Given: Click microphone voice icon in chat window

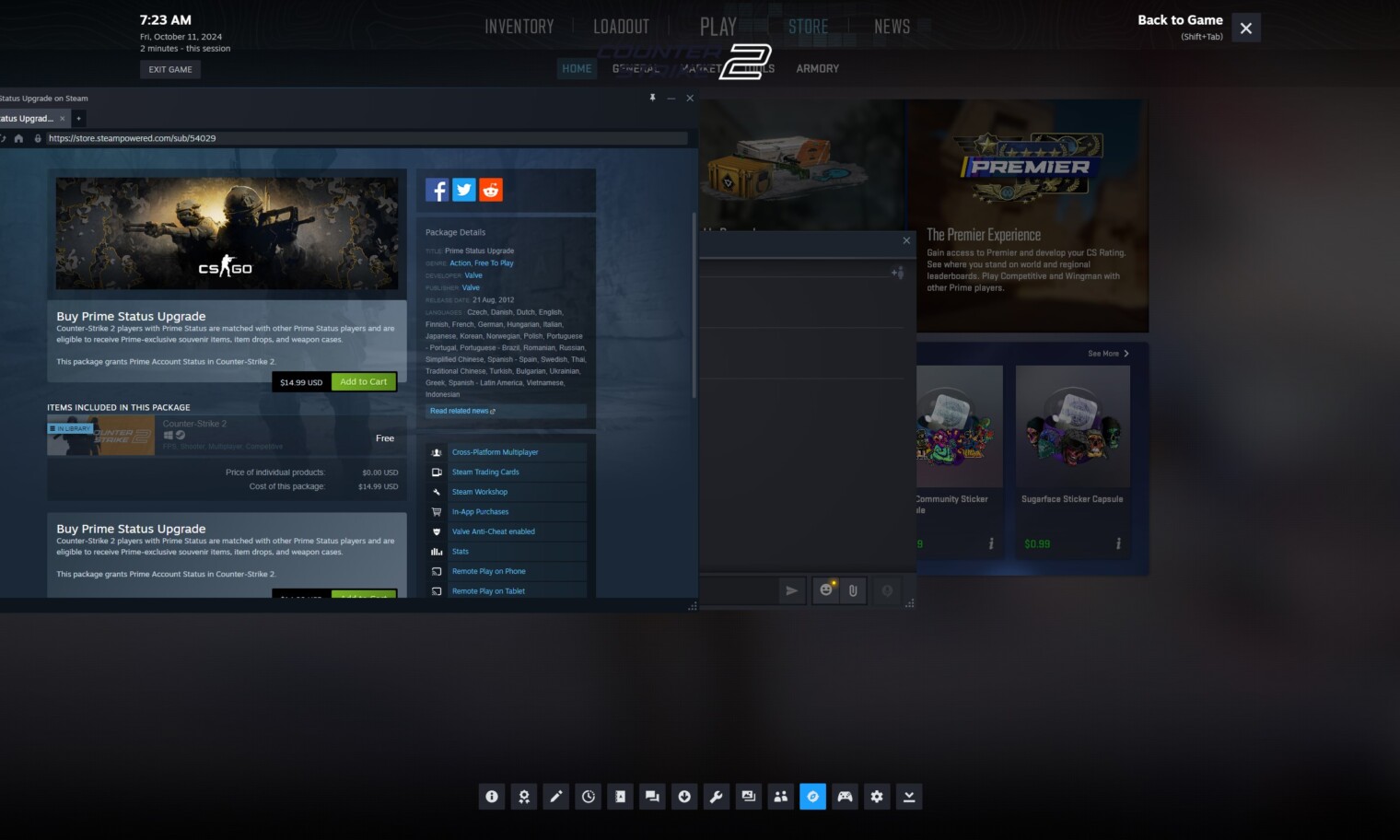Looking at the screenshot, I should [x=887, y=590].
